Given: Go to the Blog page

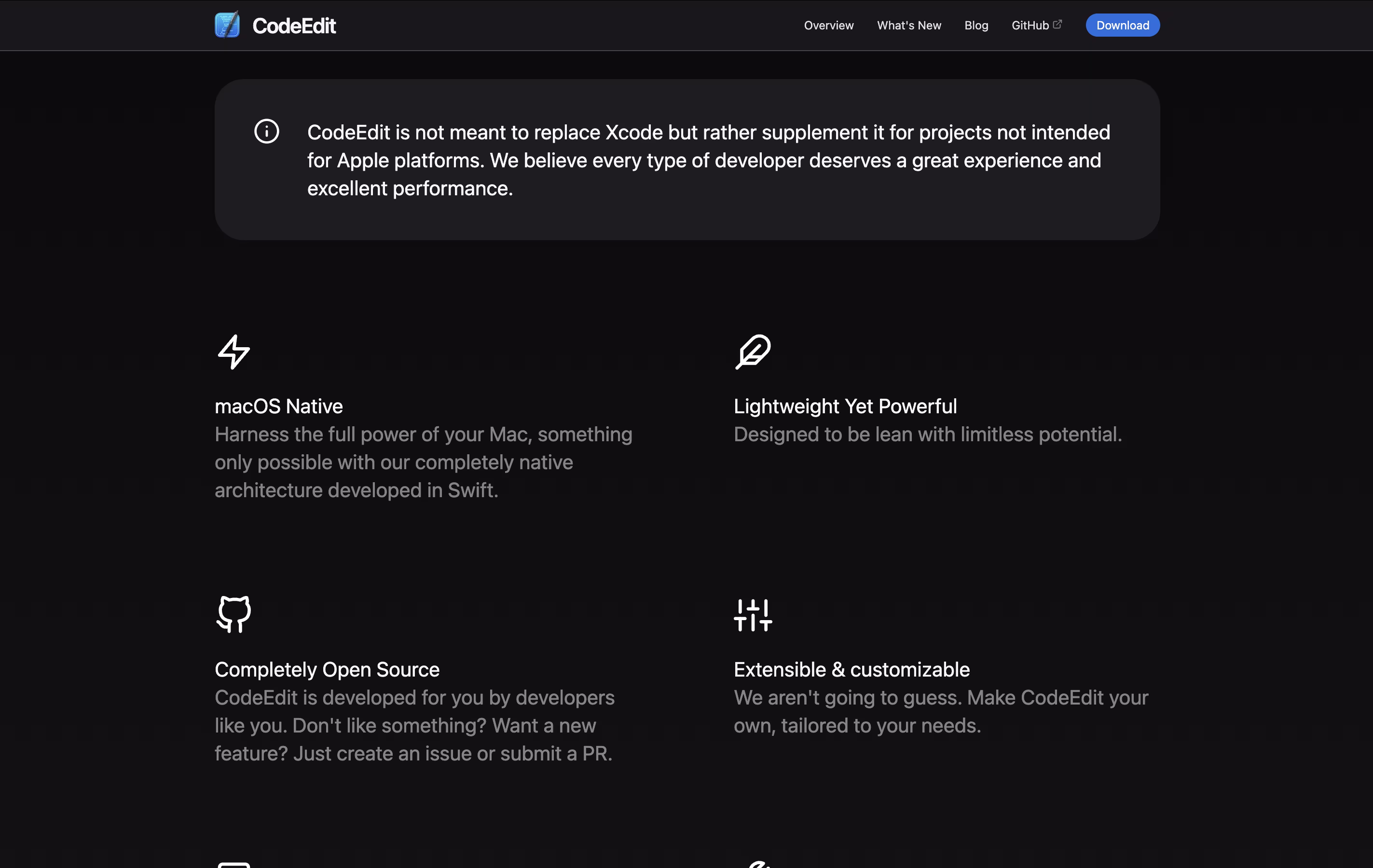Looking at the screenshot, I should coord(976,25).
